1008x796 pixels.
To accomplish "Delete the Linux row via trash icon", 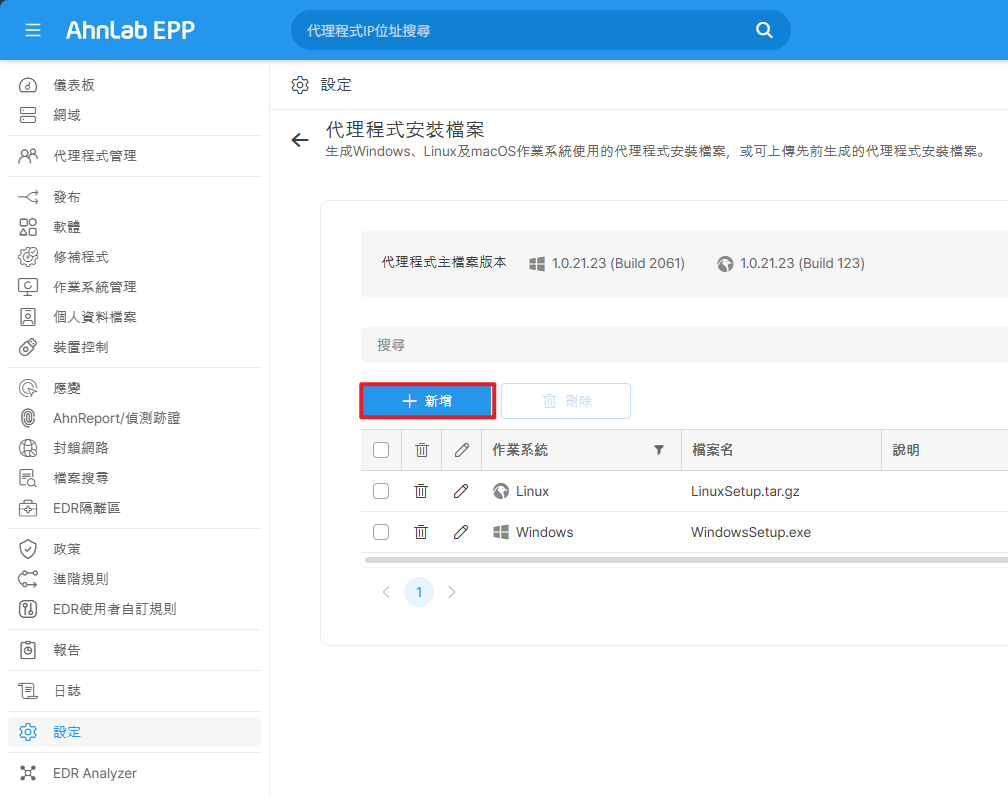I will 421,491.
